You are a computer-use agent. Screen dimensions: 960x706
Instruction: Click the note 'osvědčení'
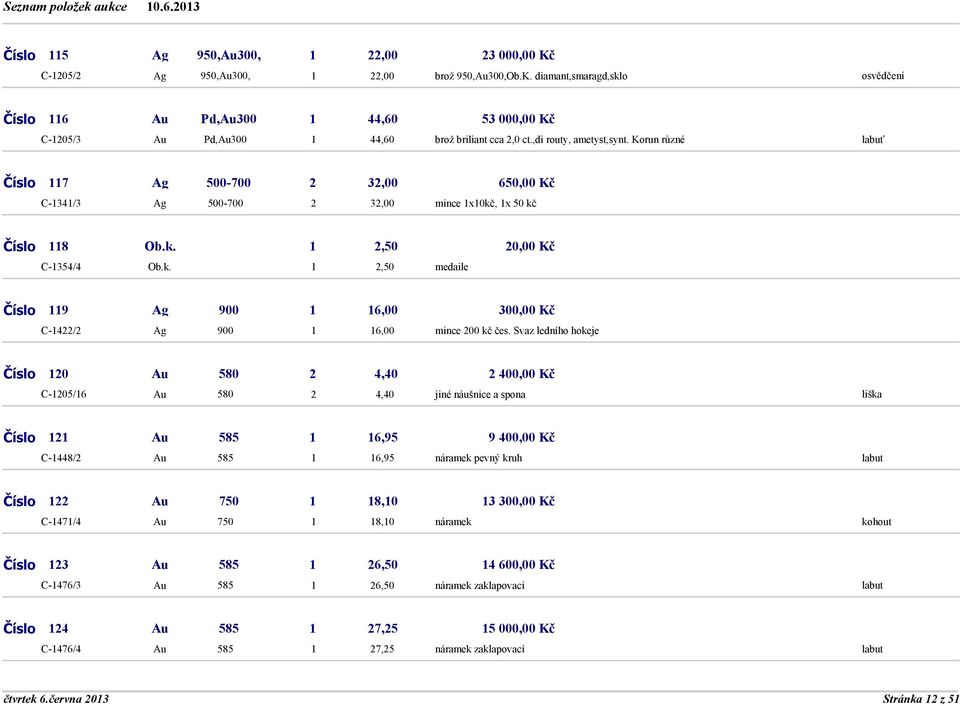click(x=883, y=76)
